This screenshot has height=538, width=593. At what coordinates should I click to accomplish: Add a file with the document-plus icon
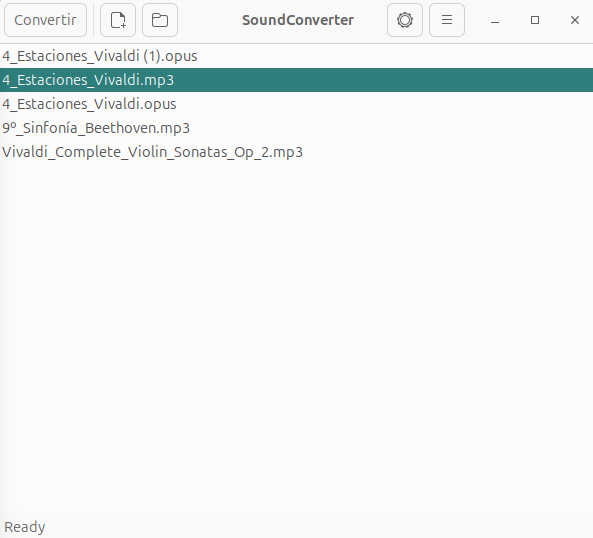pos(118,20)
